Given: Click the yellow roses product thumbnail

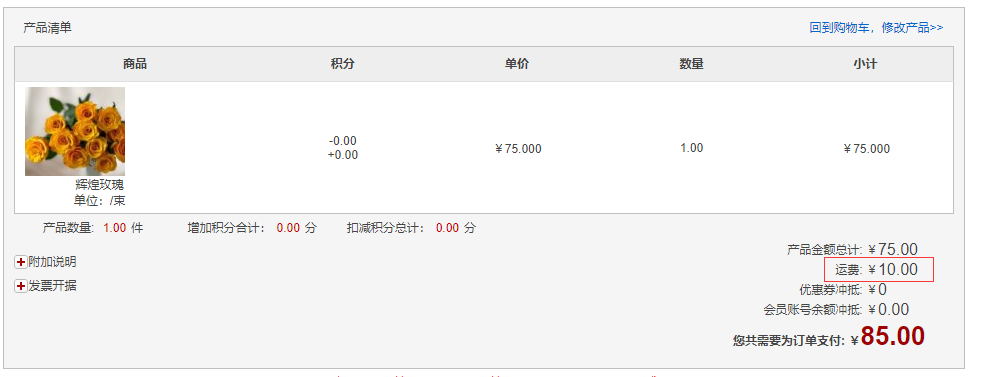Looking at the screenshot, I should 75,131.
